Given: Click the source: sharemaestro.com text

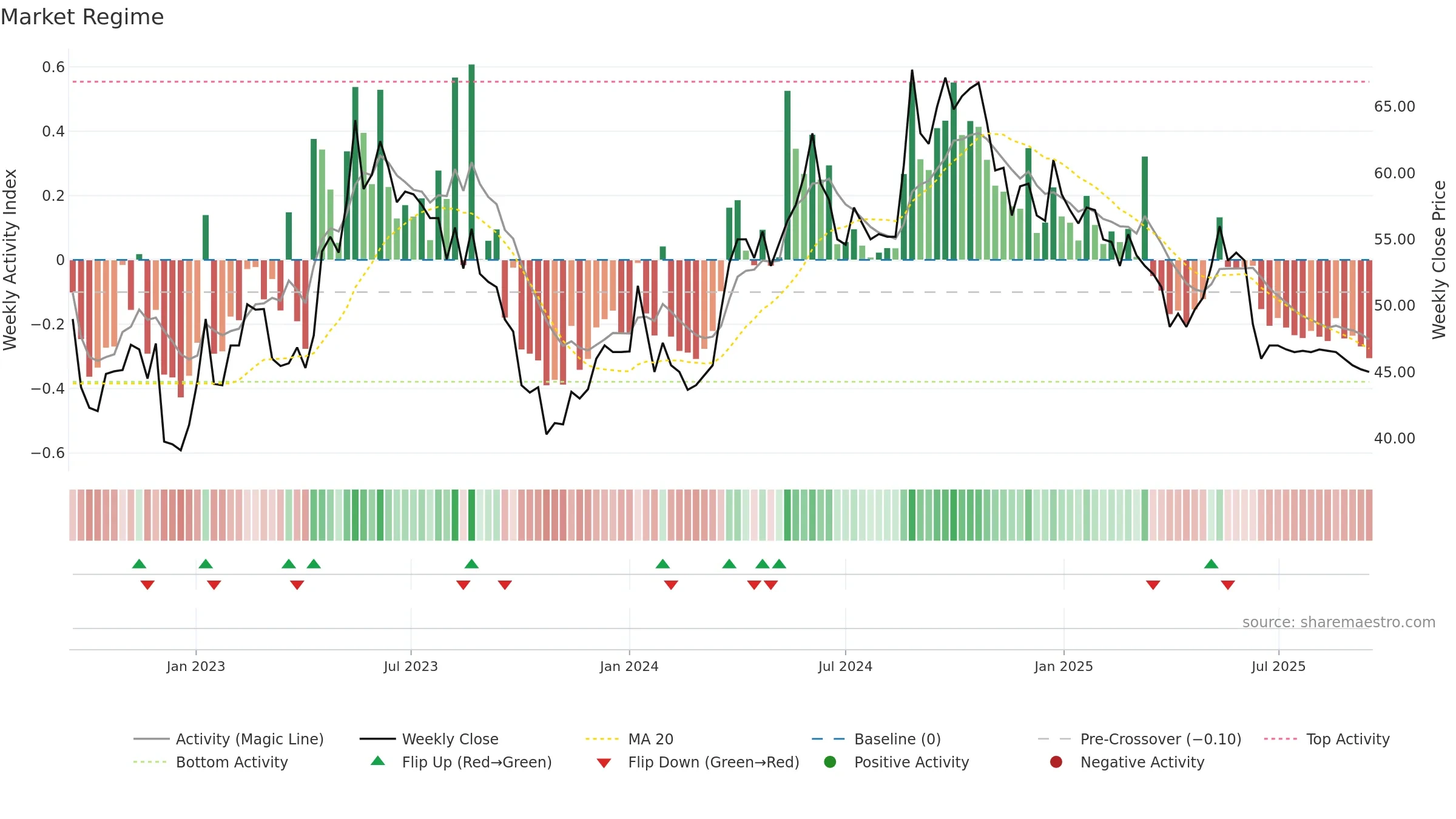Looking at the screenshot, I should [1339, 622].
